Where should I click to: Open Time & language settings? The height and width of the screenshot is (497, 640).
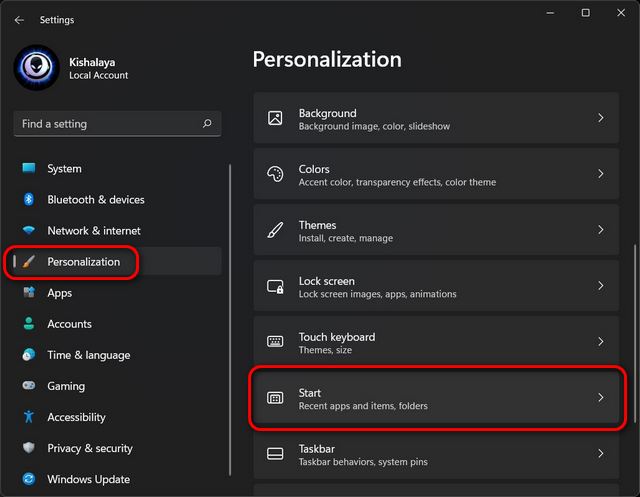pos(118,355)
